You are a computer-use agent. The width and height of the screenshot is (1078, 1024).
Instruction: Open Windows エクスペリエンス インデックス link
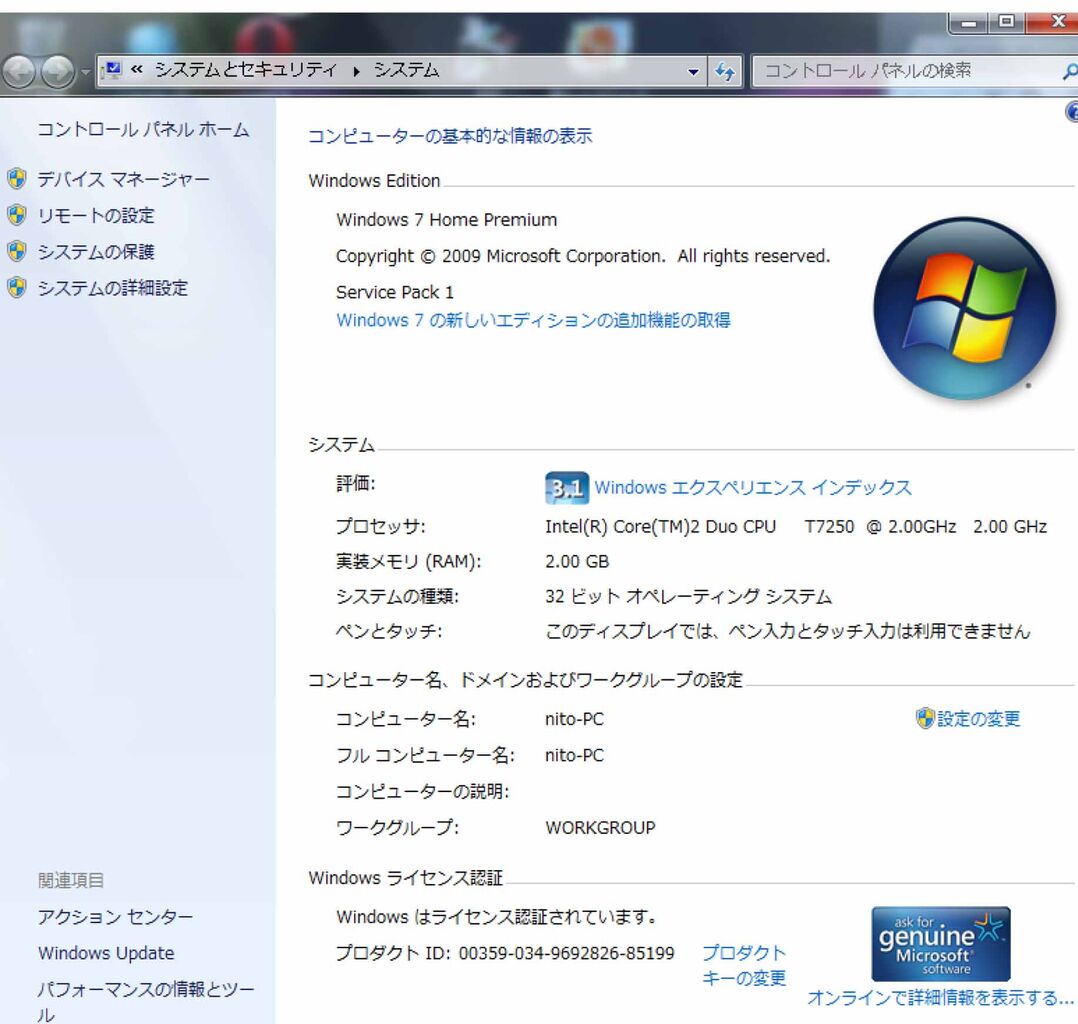pyautogui.click(x=753, y=488)
